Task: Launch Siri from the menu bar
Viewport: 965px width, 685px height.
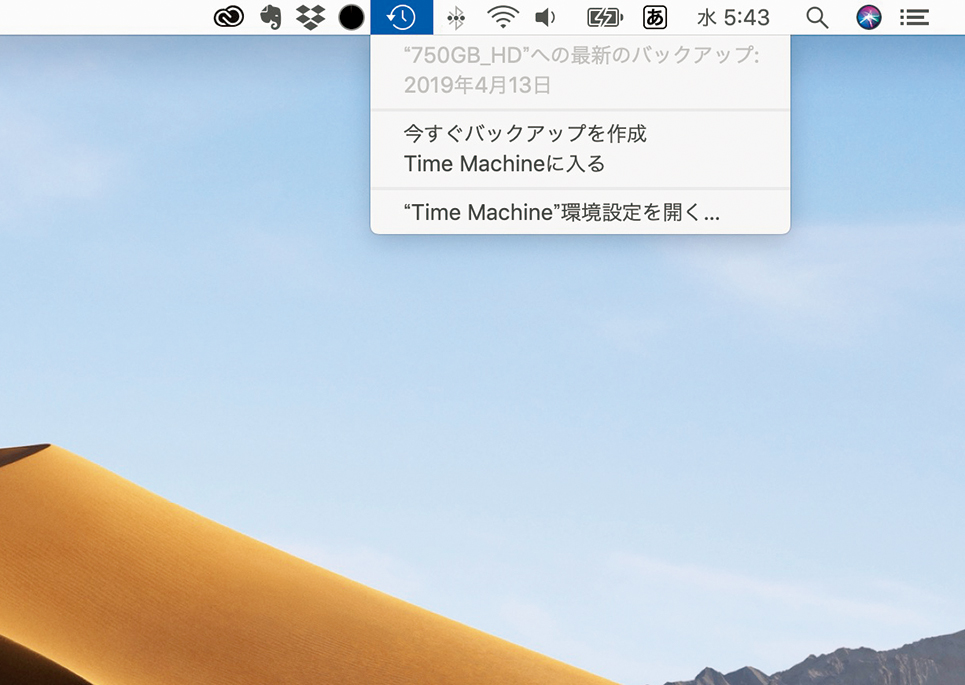Action: pos(869,17)
